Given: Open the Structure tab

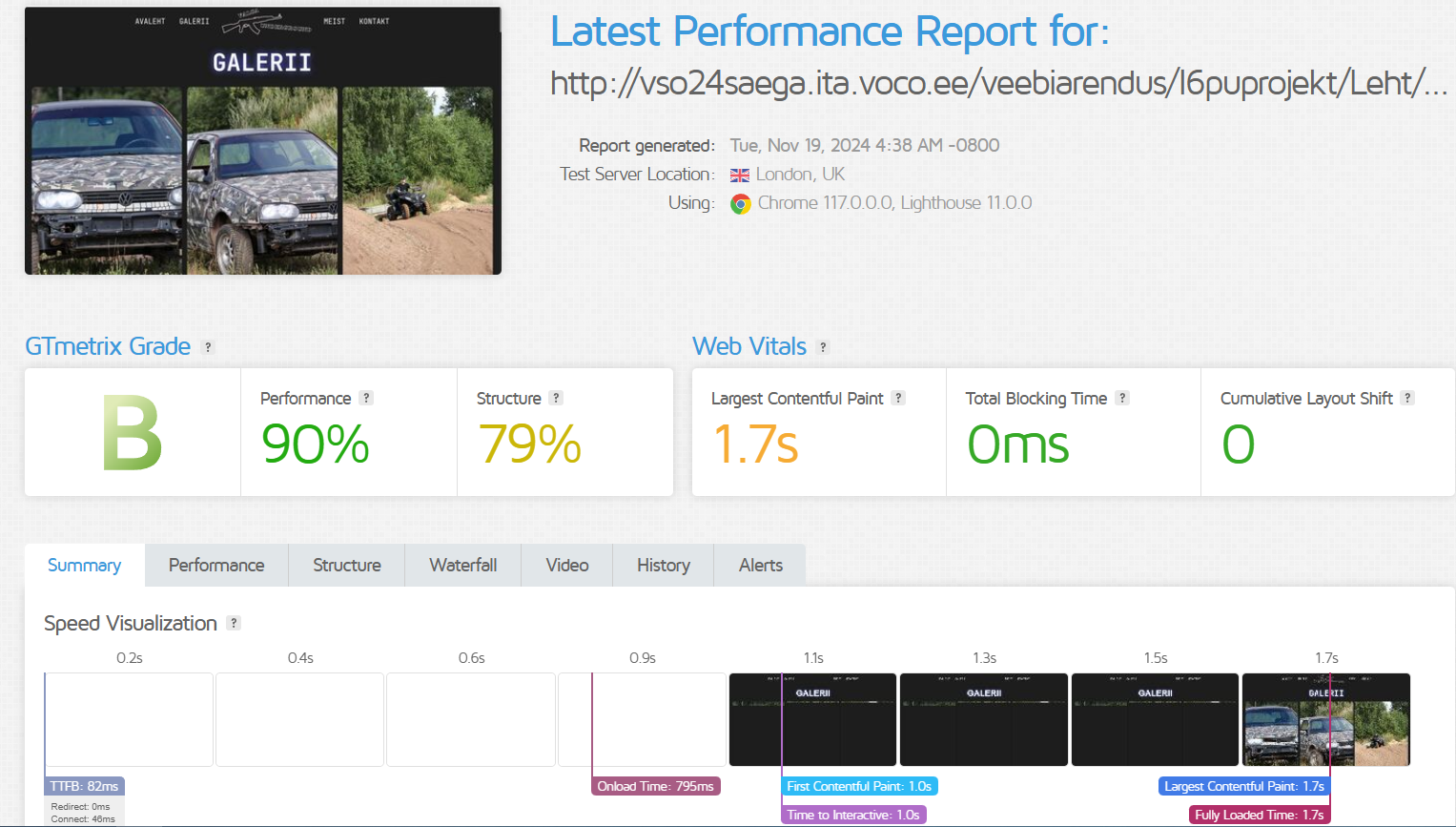Looking at the screenshot, I should [347, 566].
